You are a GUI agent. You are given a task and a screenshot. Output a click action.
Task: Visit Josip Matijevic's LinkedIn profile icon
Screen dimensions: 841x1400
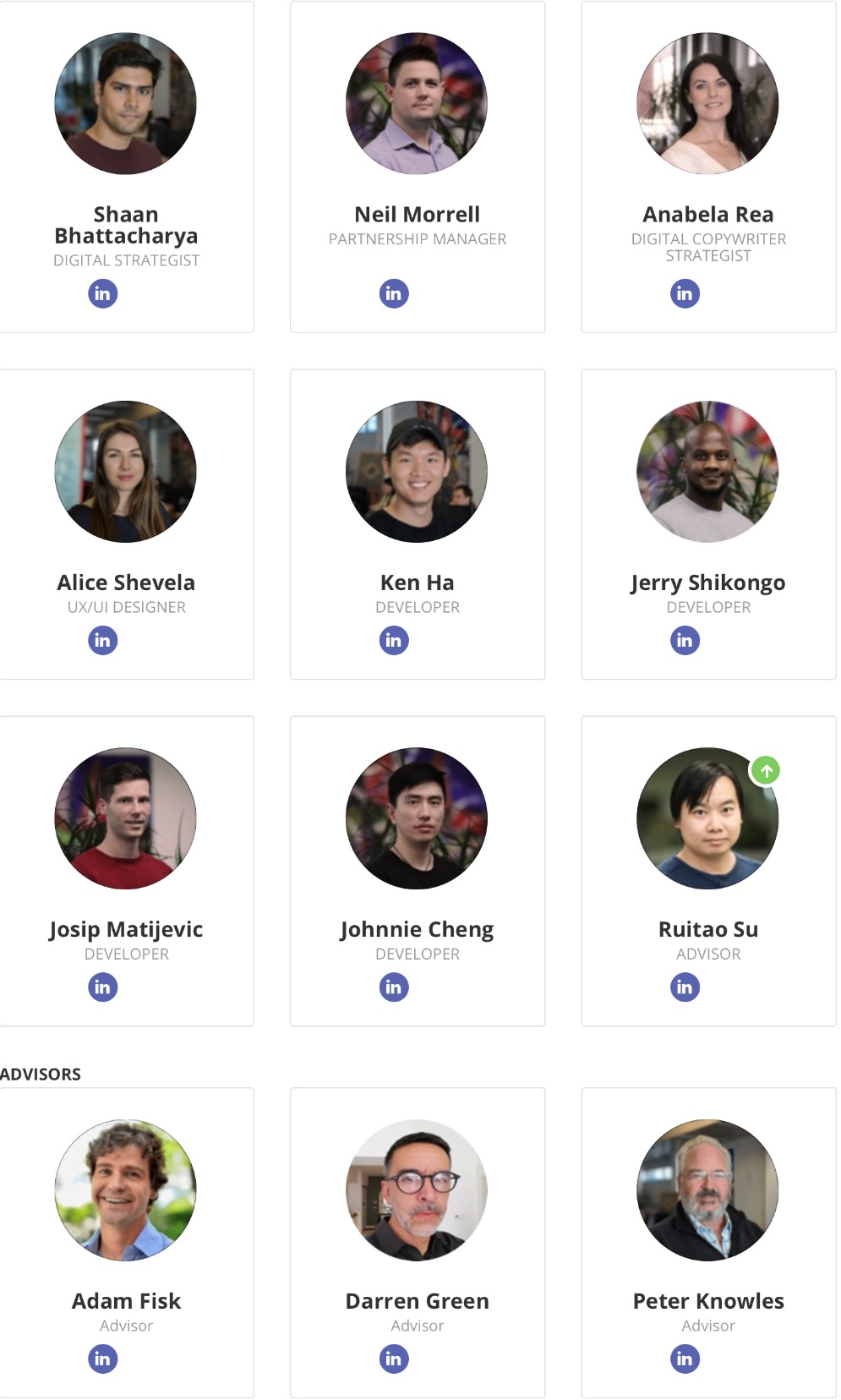coord(103,987)
